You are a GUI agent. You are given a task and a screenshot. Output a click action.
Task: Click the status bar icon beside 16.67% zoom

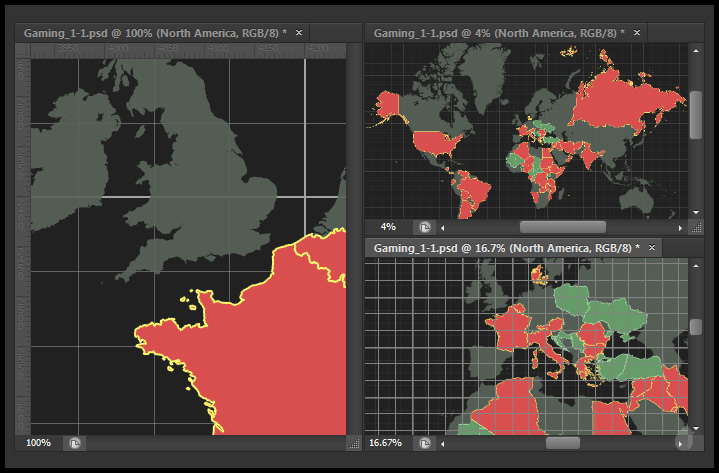pyautogui.click(x=425, y=442)
